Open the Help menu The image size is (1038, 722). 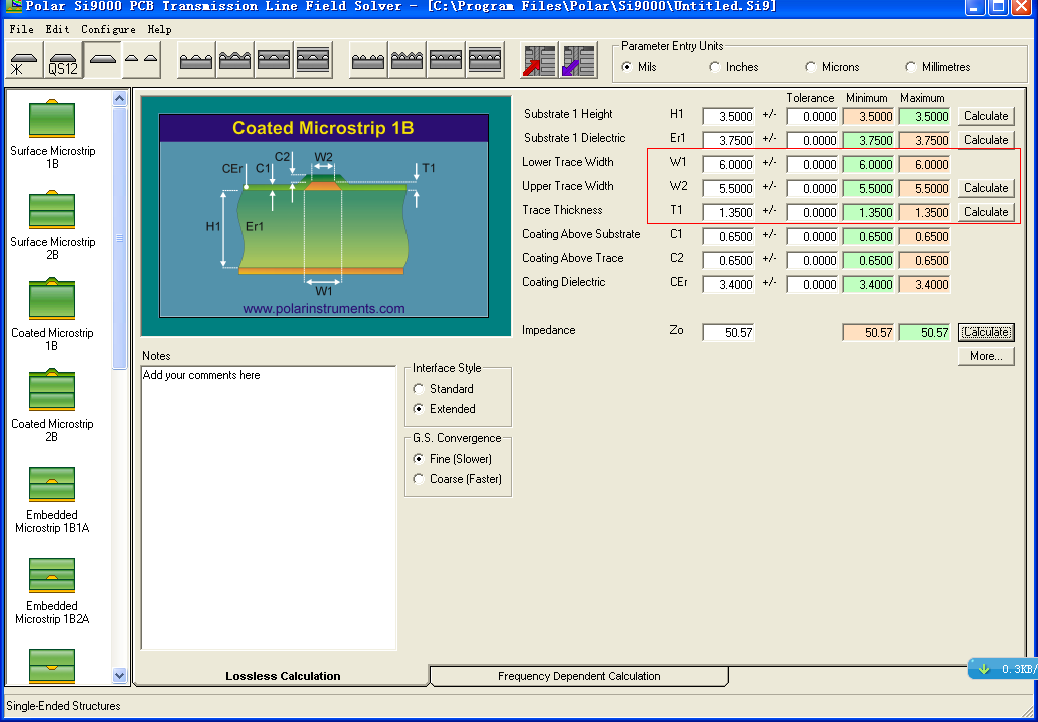[160, 29]
